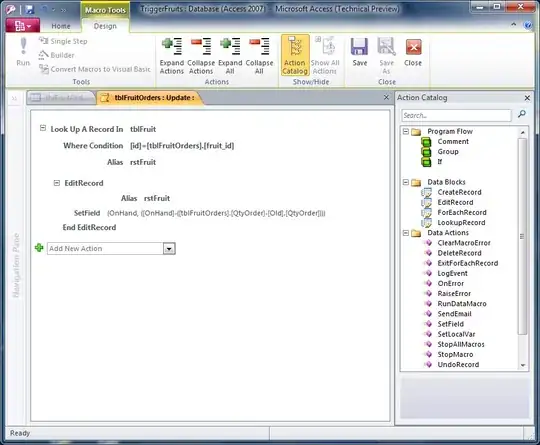Image resolution: width=540 pixels, height=445 pixels.
Task: Collapse the Look Up A Record block
Action: click(x=43, y=128)
